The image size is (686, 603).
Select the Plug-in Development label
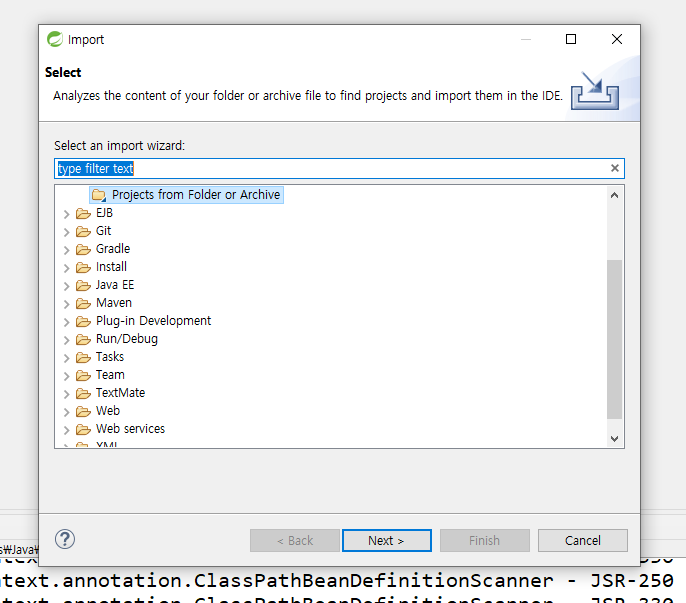point(154,321)
